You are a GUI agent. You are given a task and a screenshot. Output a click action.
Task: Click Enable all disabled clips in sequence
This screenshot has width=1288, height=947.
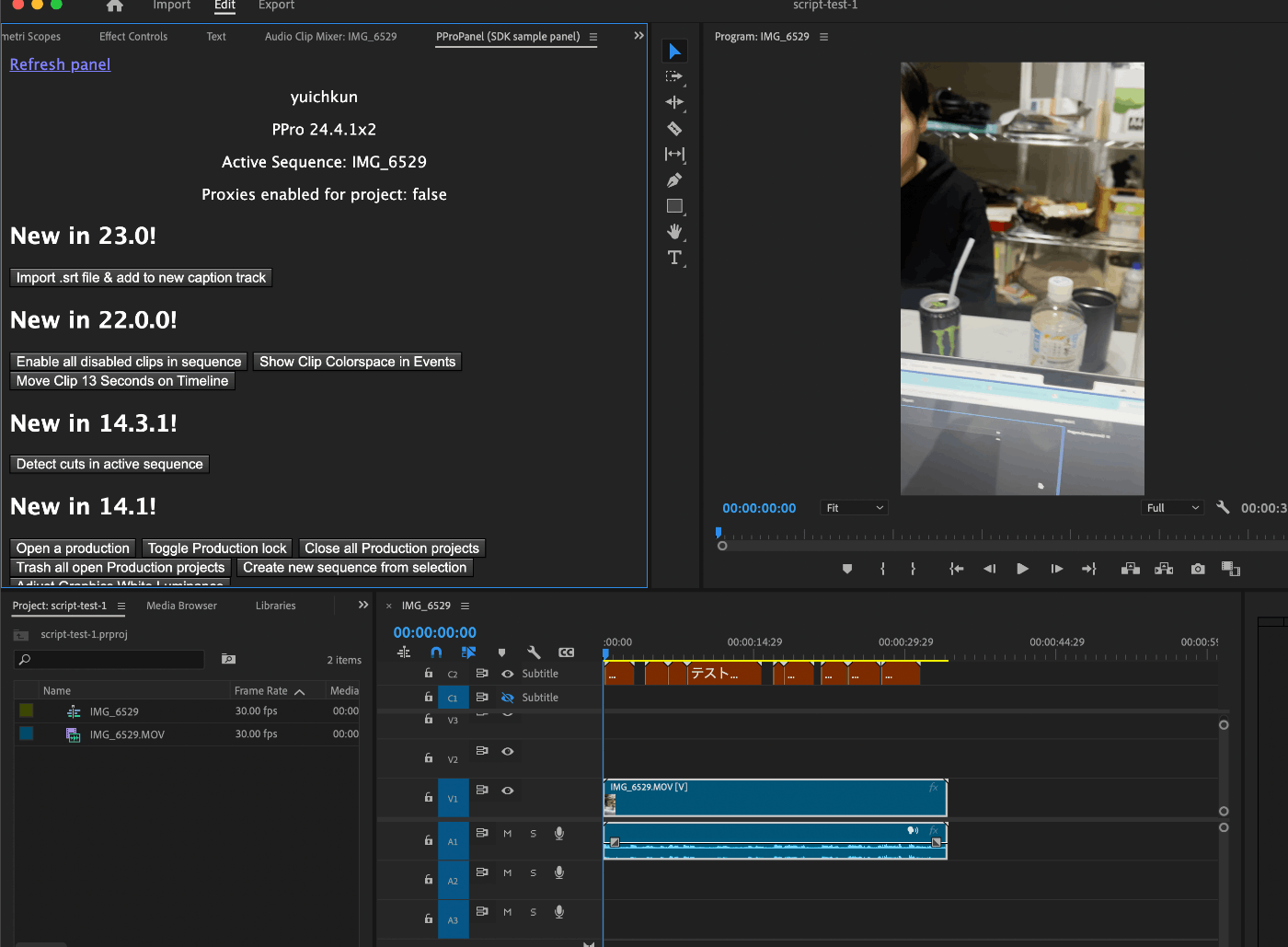(x=129, y=362)
